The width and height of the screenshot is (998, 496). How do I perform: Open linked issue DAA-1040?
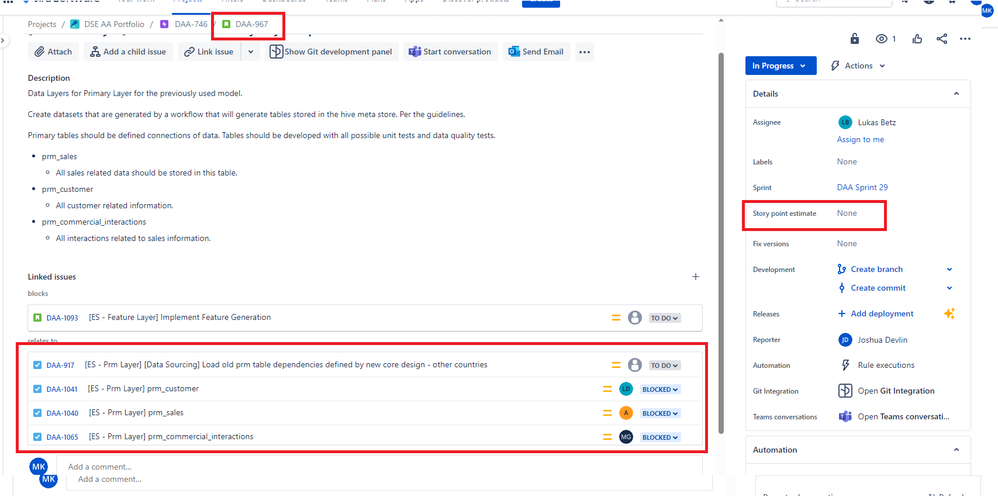[62, 413]
